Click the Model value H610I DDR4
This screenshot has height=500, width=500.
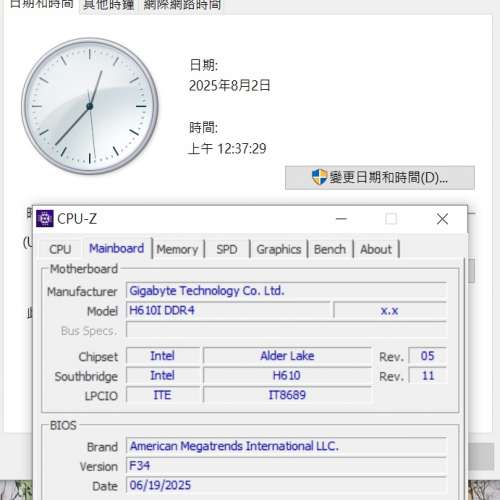228,311
